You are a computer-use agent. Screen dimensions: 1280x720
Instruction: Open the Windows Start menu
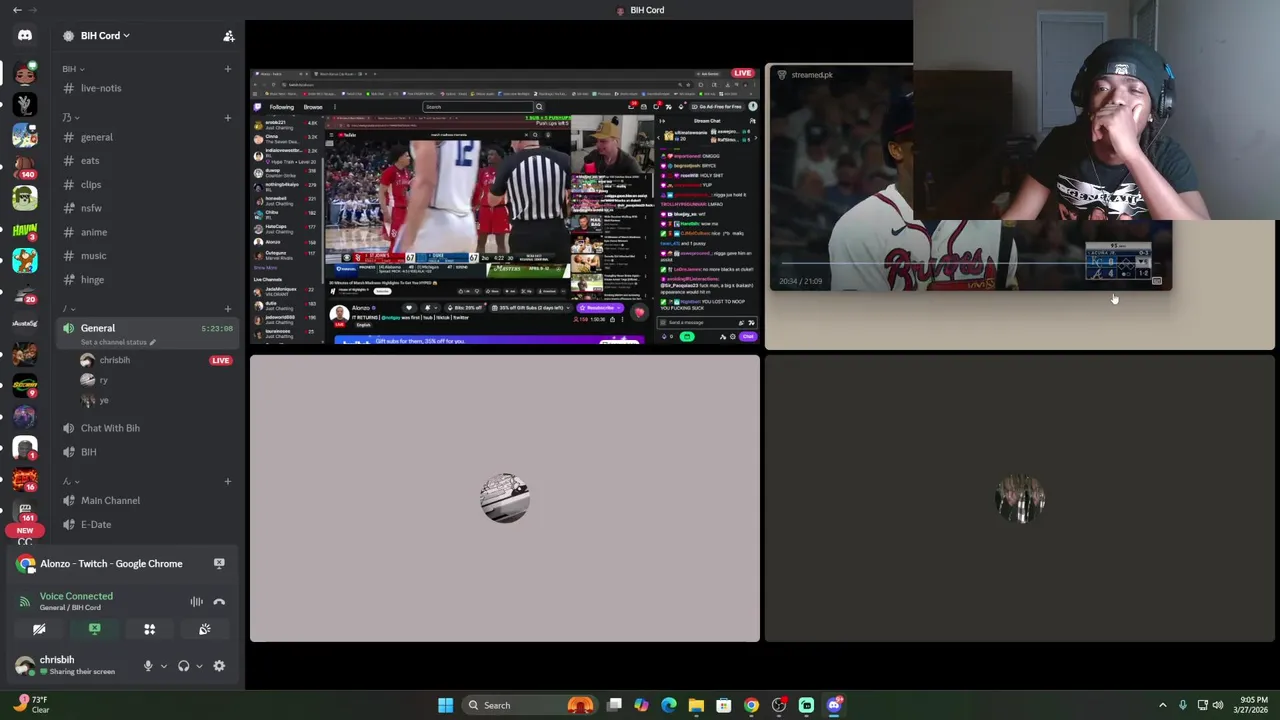pos(445,705)
